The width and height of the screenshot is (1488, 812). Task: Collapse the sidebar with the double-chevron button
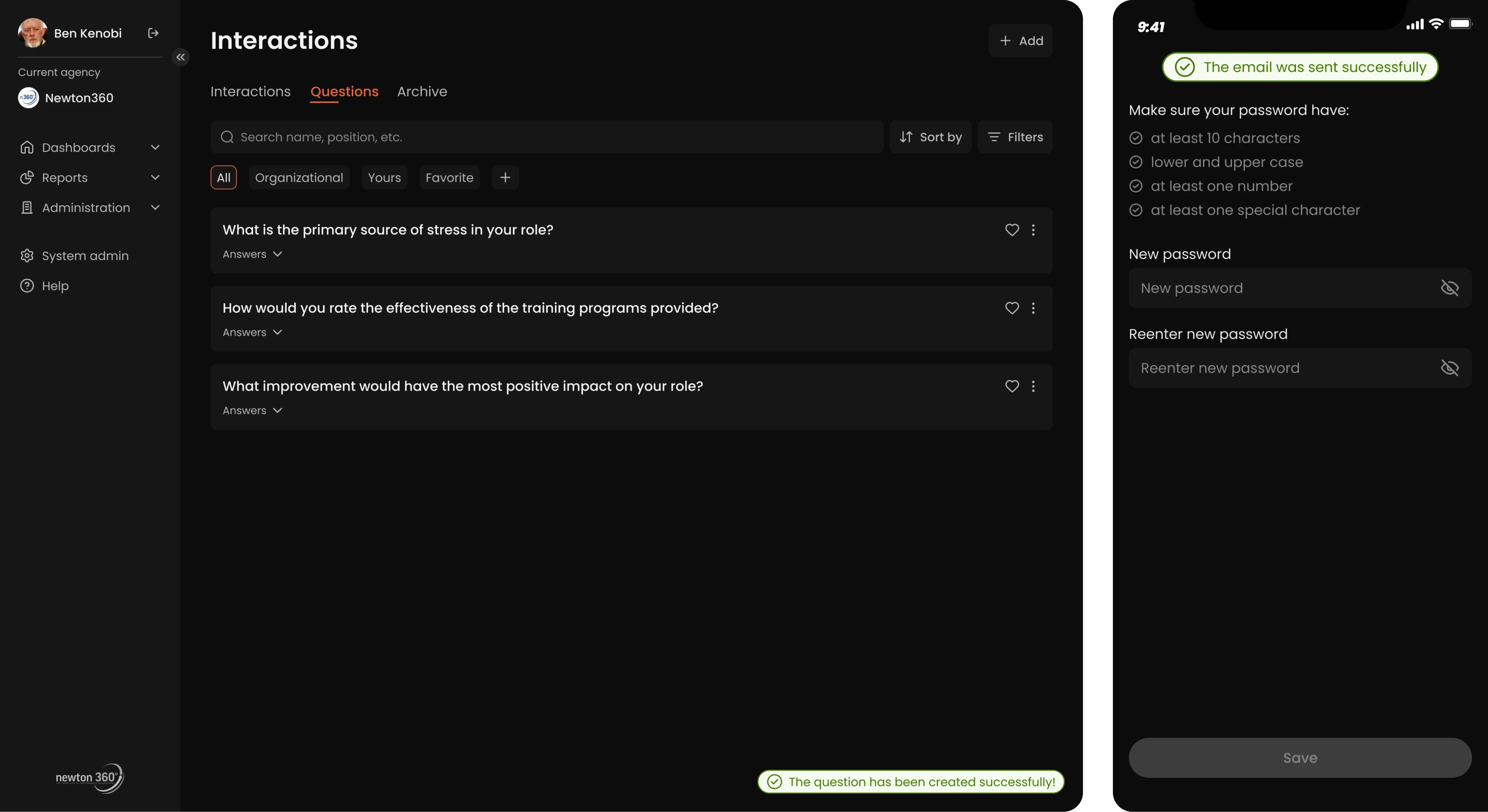[180, 57]
